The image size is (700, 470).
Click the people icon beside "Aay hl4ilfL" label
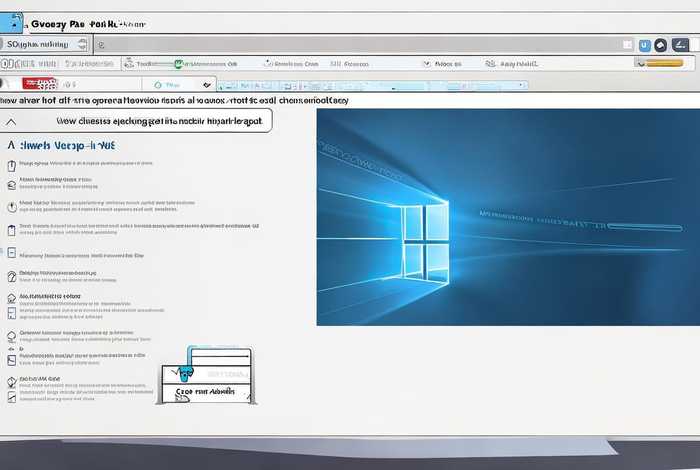pos(490,64)
